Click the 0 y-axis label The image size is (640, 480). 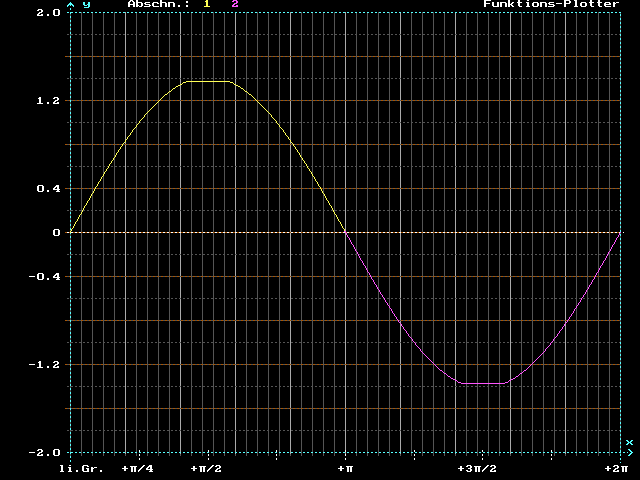click(56, 233)
